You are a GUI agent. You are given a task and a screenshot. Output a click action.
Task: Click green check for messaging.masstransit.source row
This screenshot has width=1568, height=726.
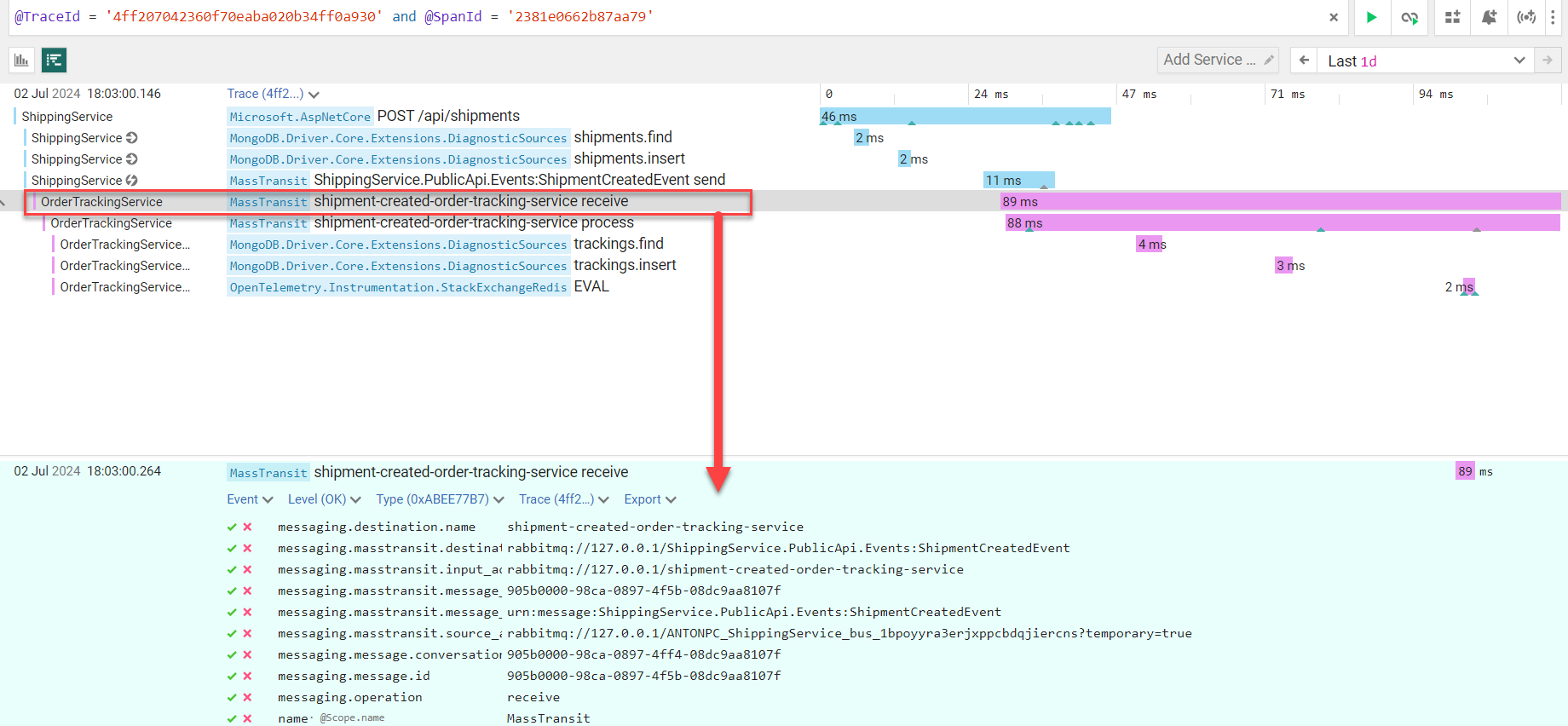point(232,633)
